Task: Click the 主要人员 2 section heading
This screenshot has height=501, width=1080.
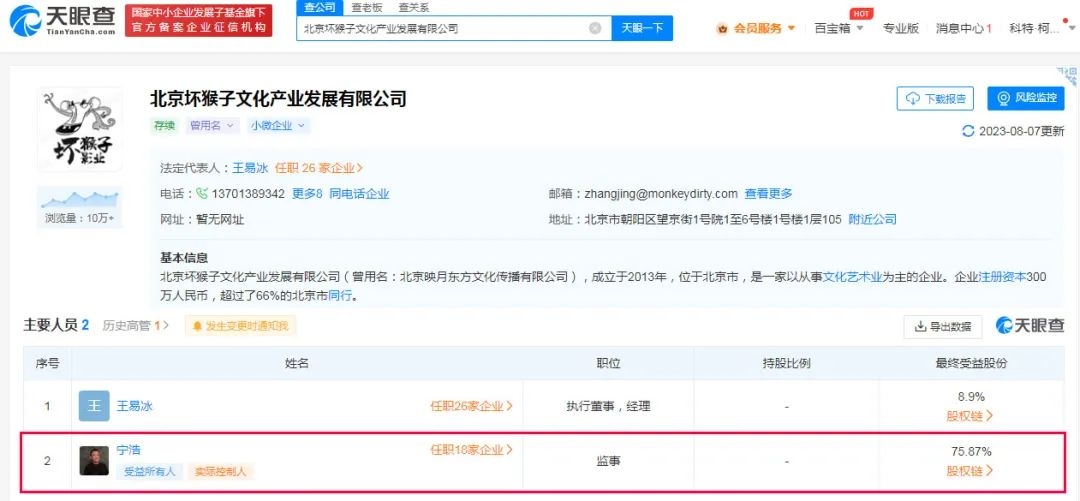Action: 56,325
